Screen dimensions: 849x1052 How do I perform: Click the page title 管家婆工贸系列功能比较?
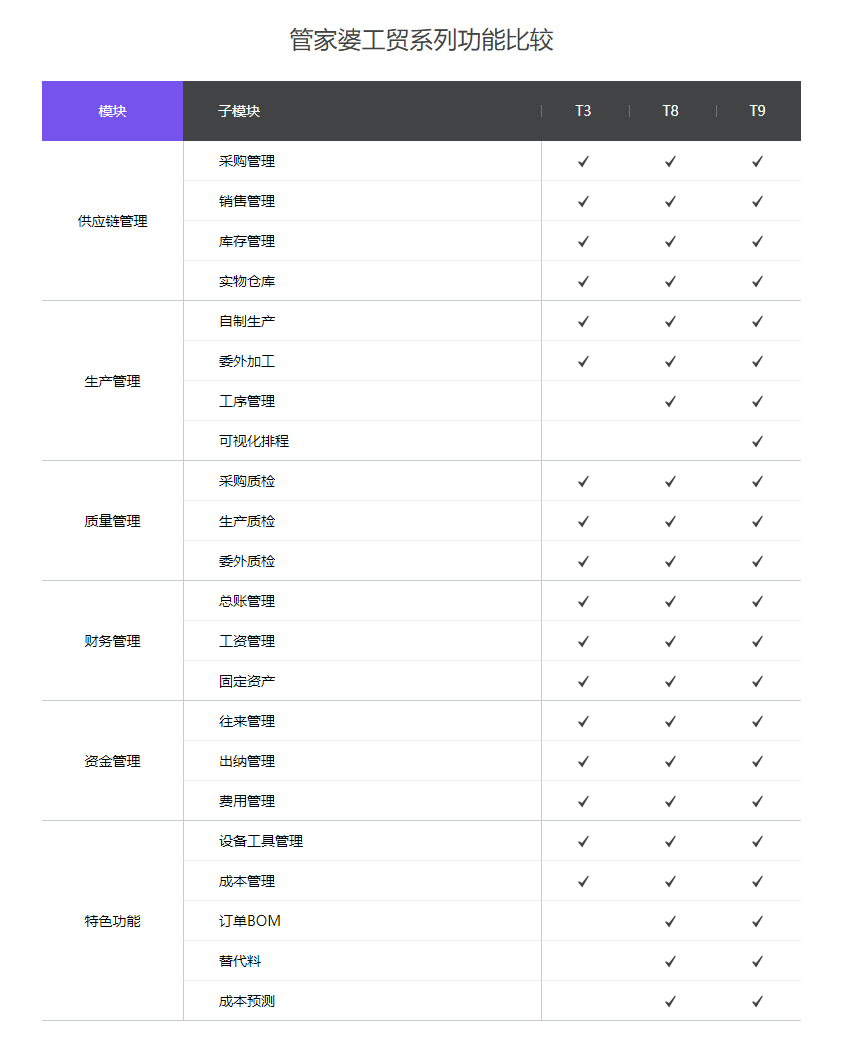tap(421, 40)
